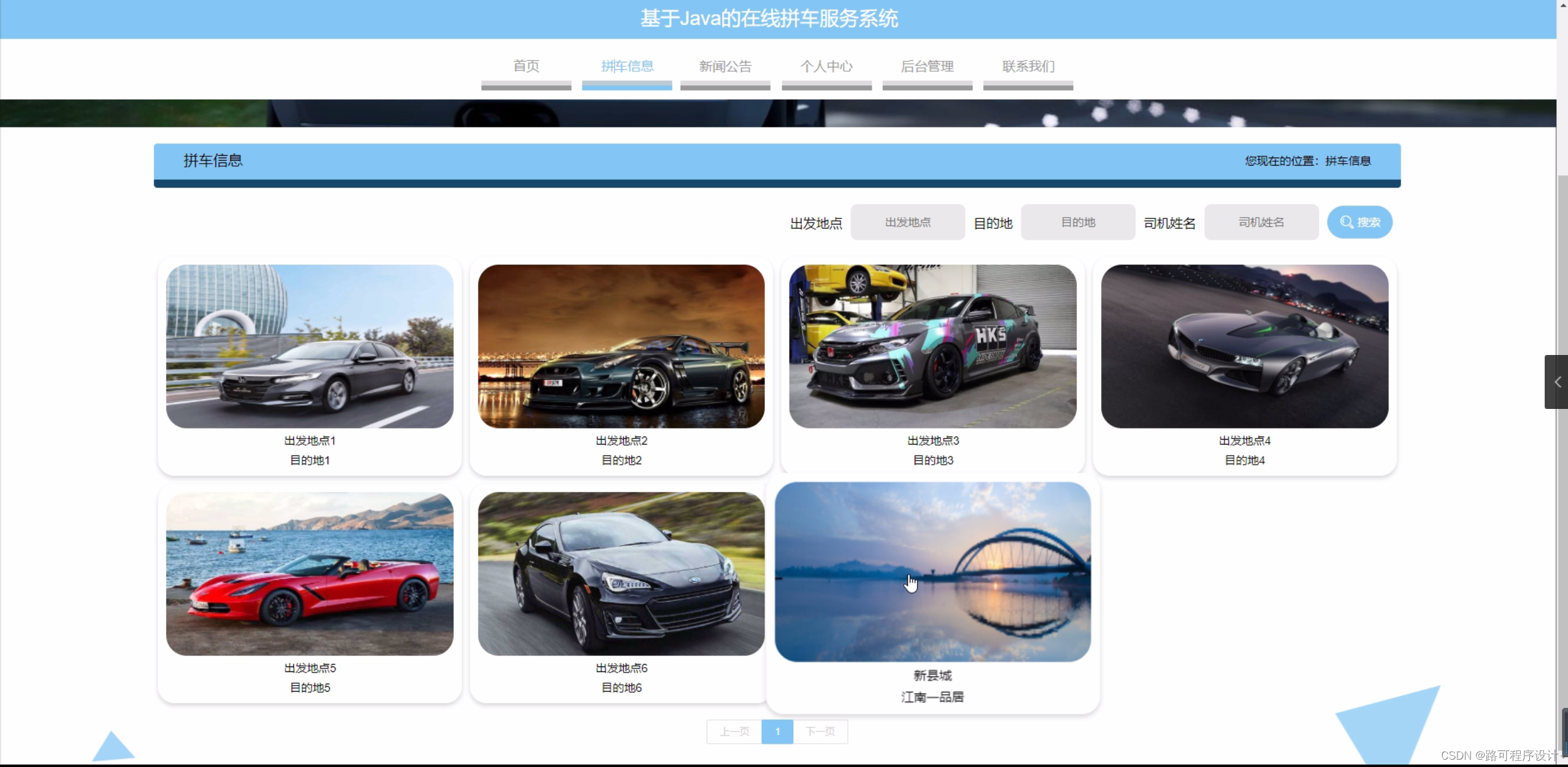Open the HKS Civic car thumbnail
Screen dimensions: 1568x767
[932, 346]
